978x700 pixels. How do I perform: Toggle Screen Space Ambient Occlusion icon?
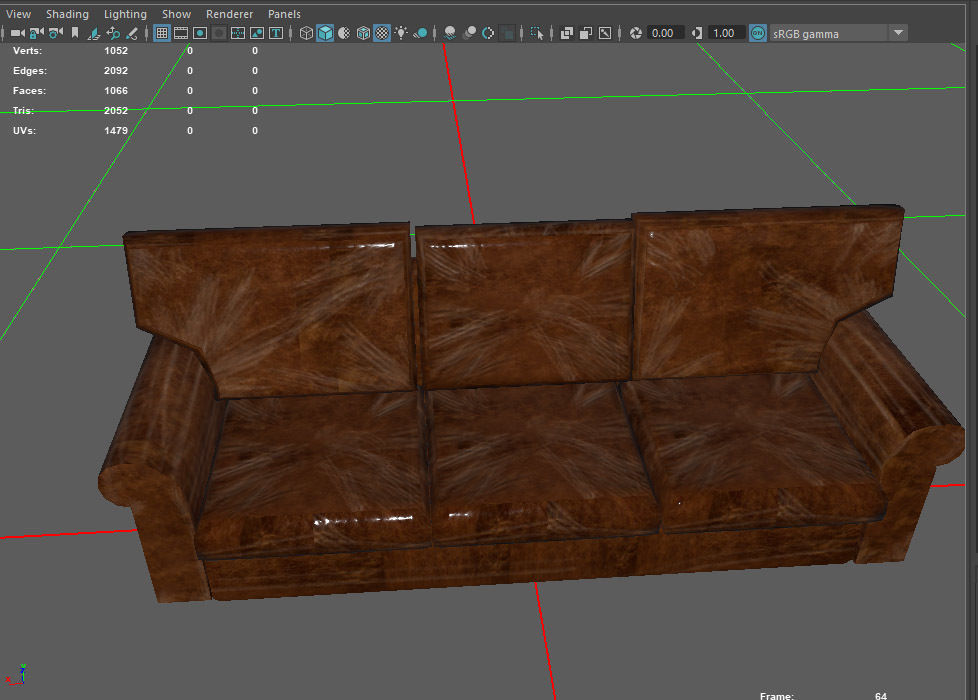[x=450, y=33]
